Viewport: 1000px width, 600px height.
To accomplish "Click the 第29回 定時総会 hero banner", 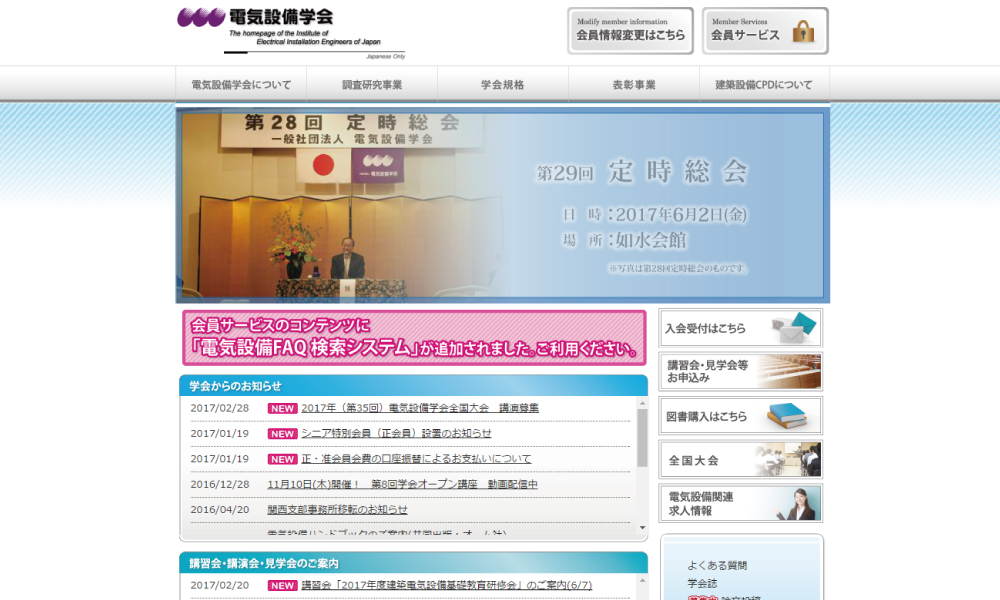I will 503,205.
